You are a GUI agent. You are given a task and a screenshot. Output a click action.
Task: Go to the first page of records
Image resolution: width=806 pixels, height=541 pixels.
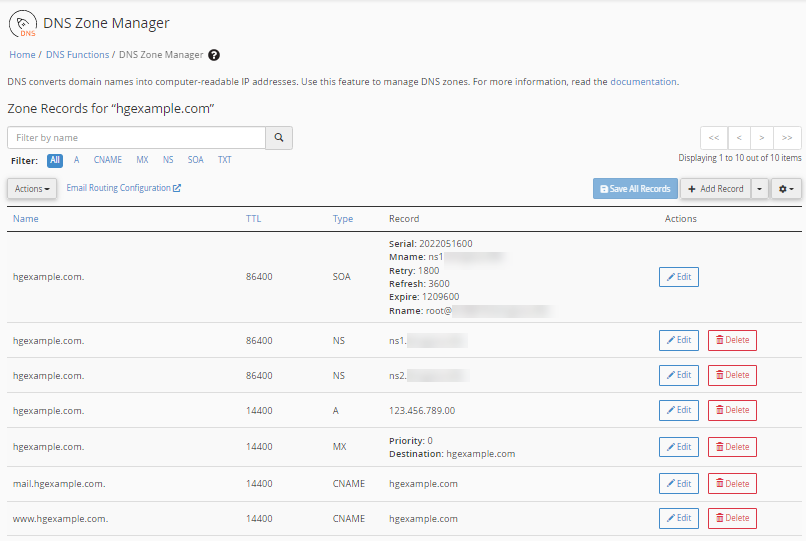tap(713, 138)
